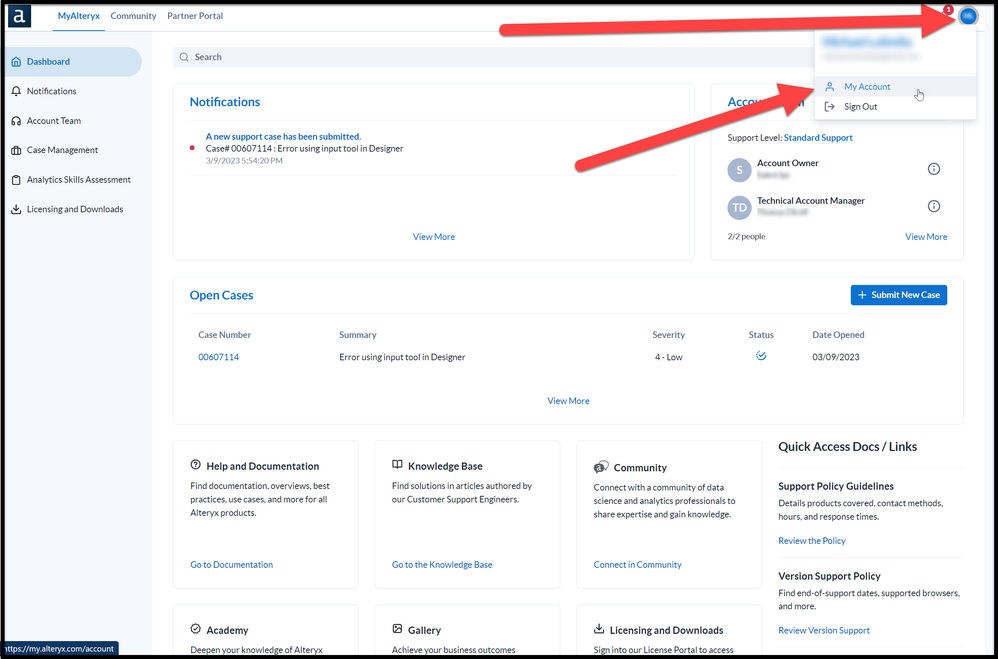
Task: Click the TD avatar for Technical Account Manager
Action: [739, 208]
